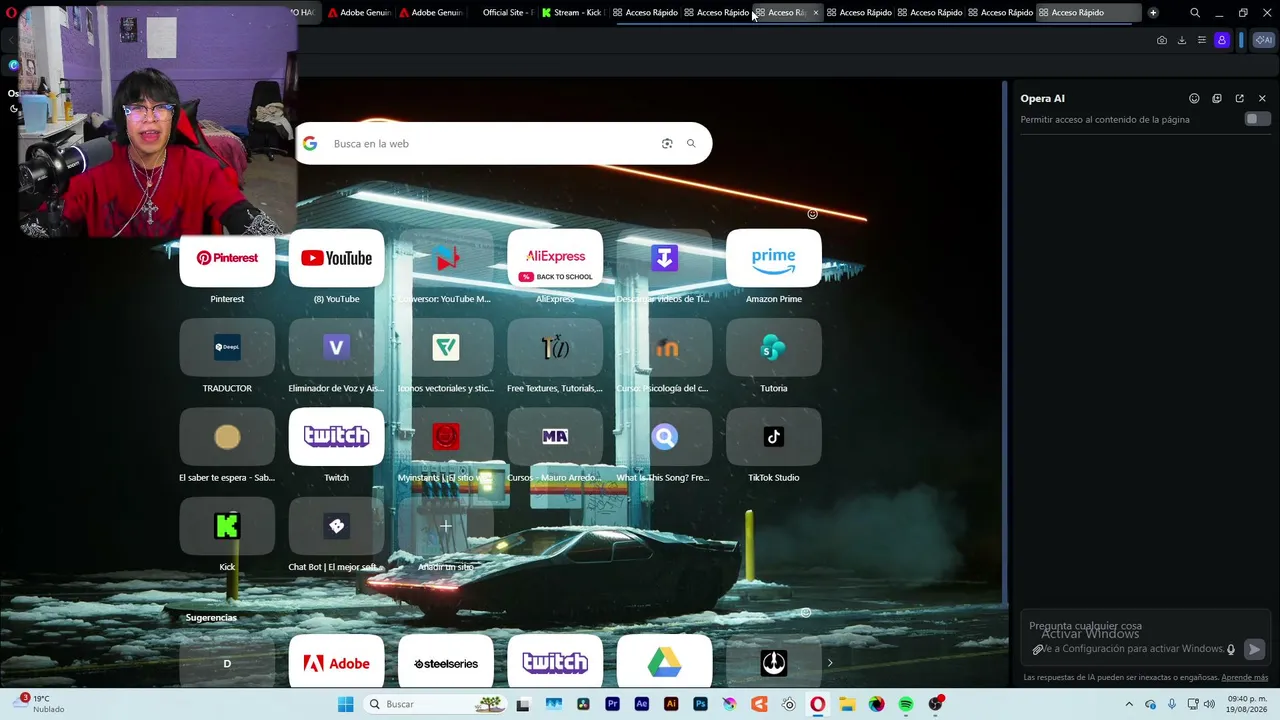1280x720 pixels.
Task: Open the Curso Psicología tile
Action: click(665, 348)
